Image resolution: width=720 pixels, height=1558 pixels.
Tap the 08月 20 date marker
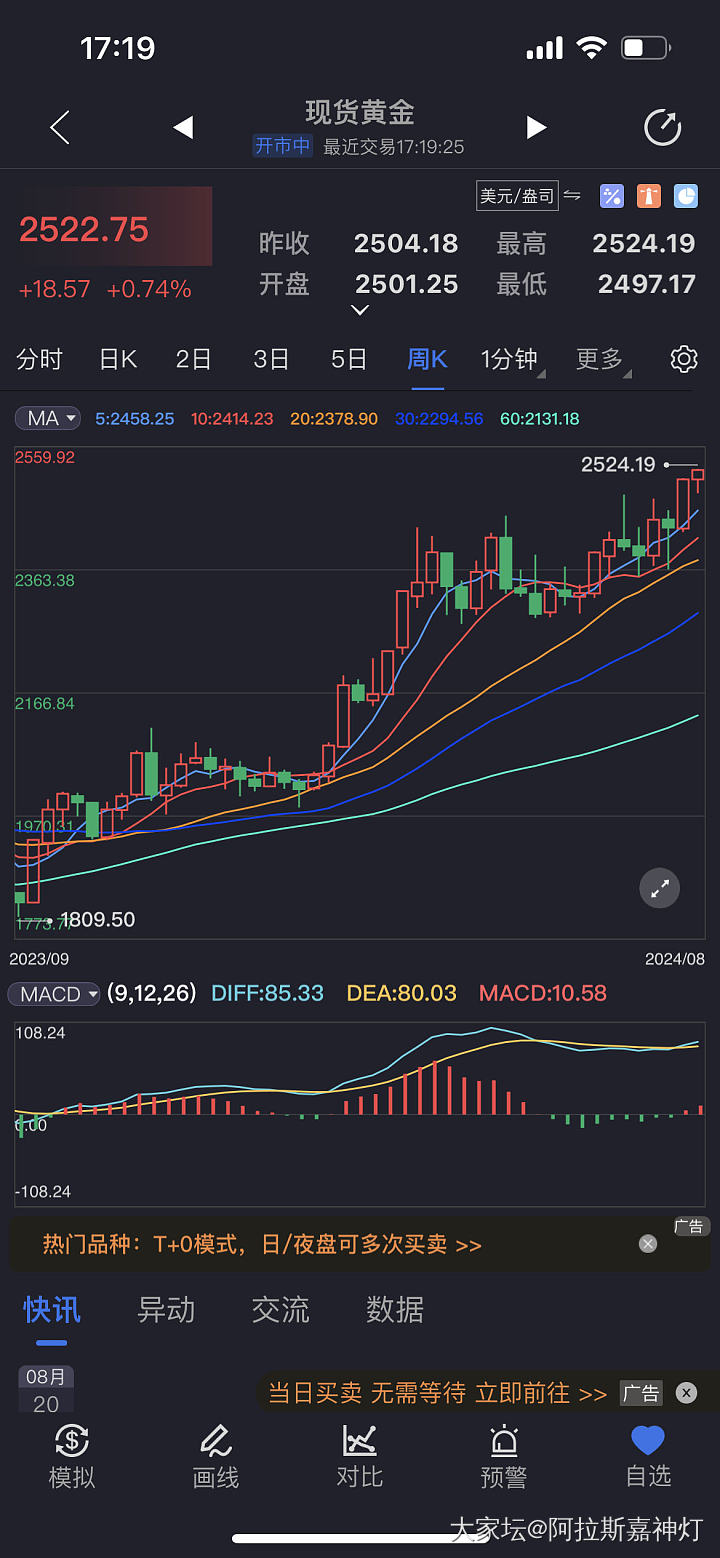pyautogui.click(x=46, y=1390)
